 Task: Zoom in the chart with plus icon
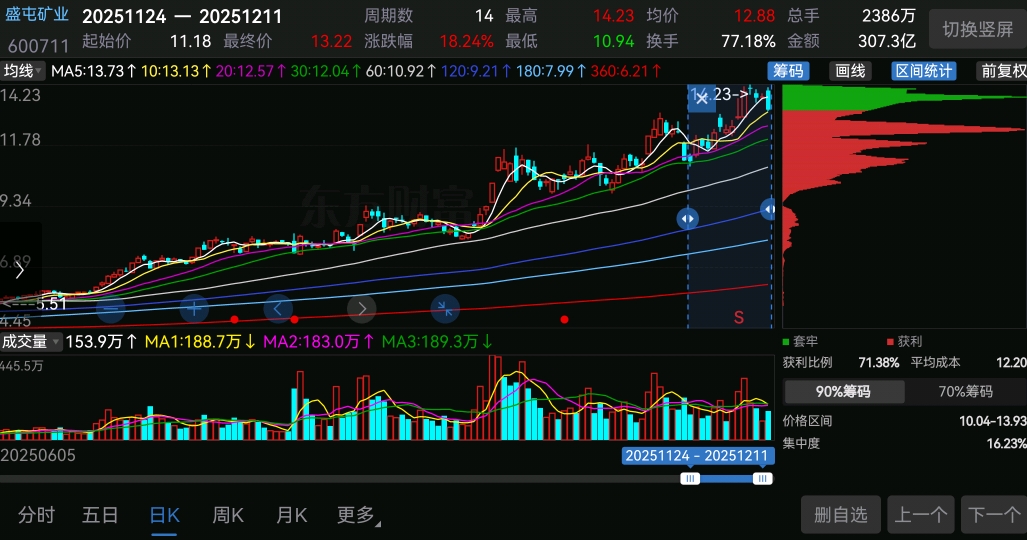[195, 308]
